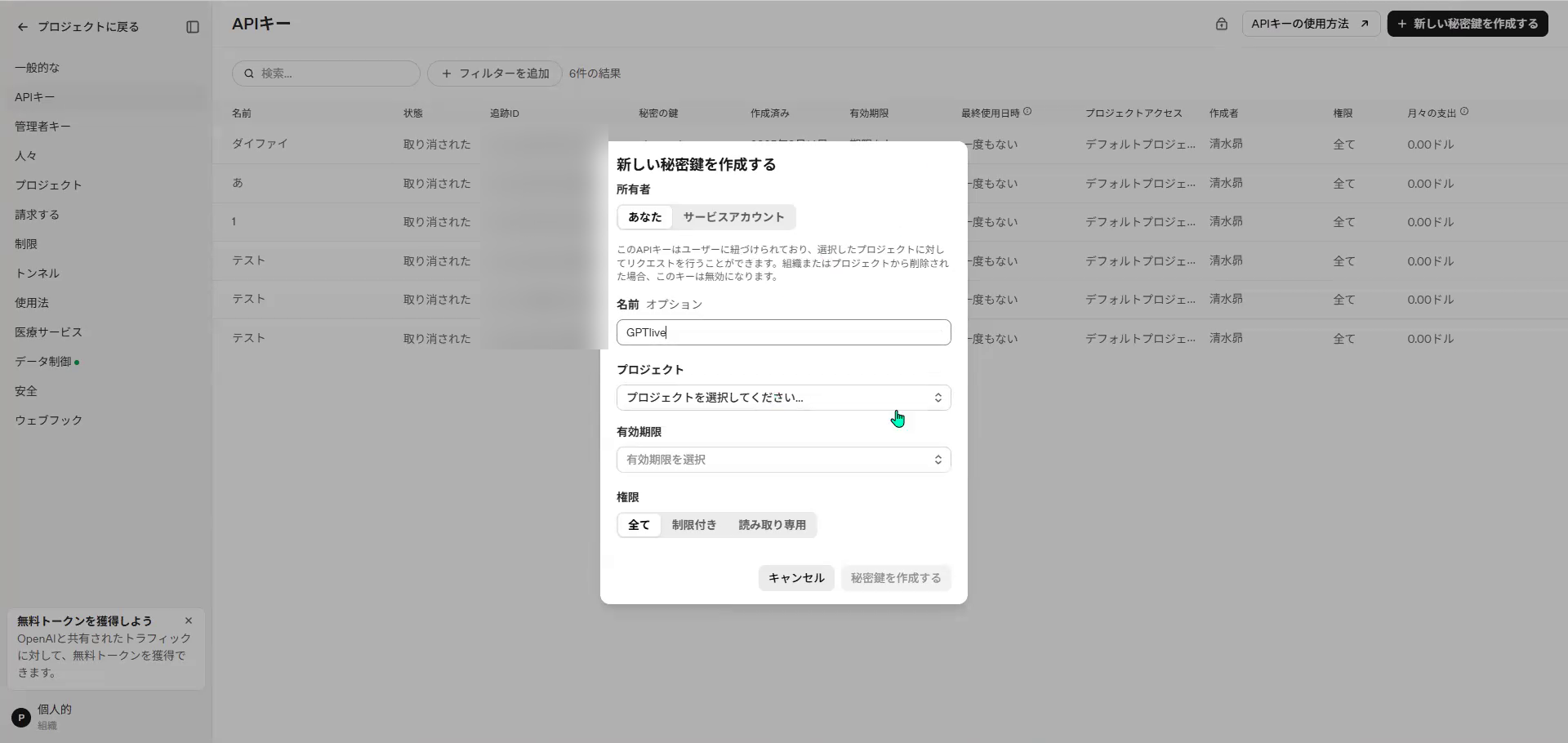Collapse the sidebar with the panel icon
The width and height of the screenshot is (1568, 743).
pos(193,27)
